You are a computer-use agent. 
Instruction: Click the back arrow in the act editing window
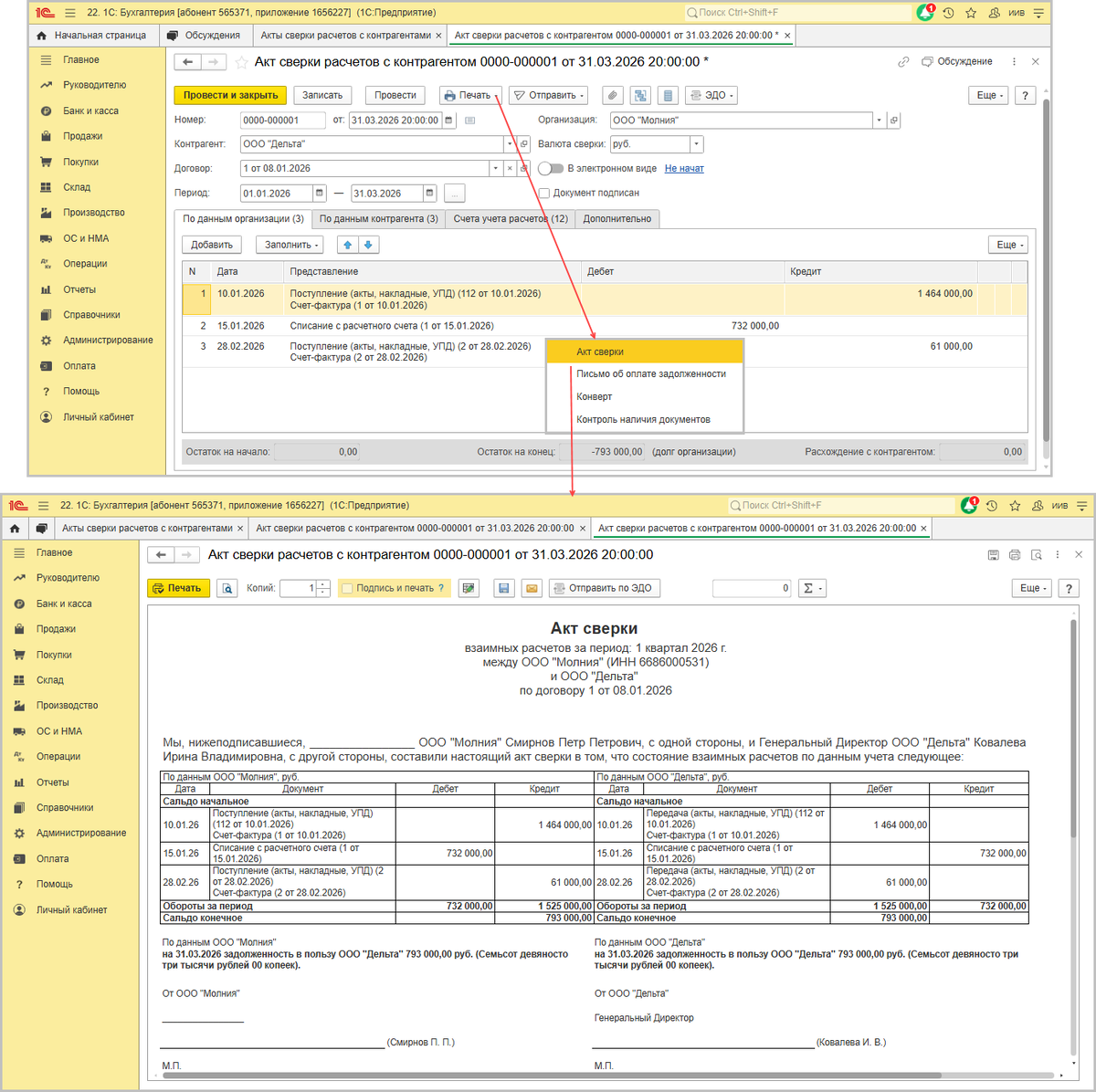(x=188, y=62)
